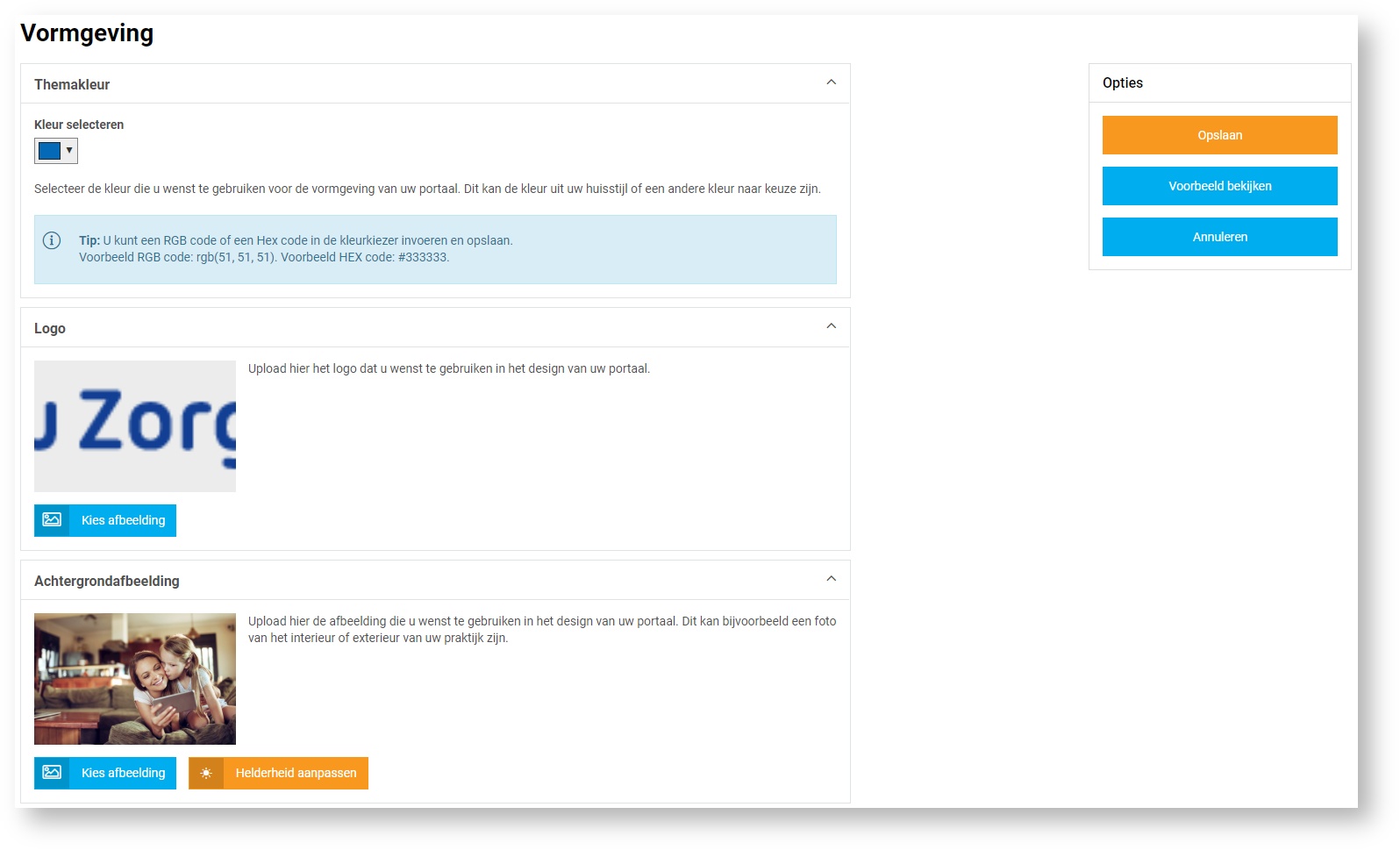Select the Zorg logo preview thumbnail

pyautogui.click(x=135, y=426)
